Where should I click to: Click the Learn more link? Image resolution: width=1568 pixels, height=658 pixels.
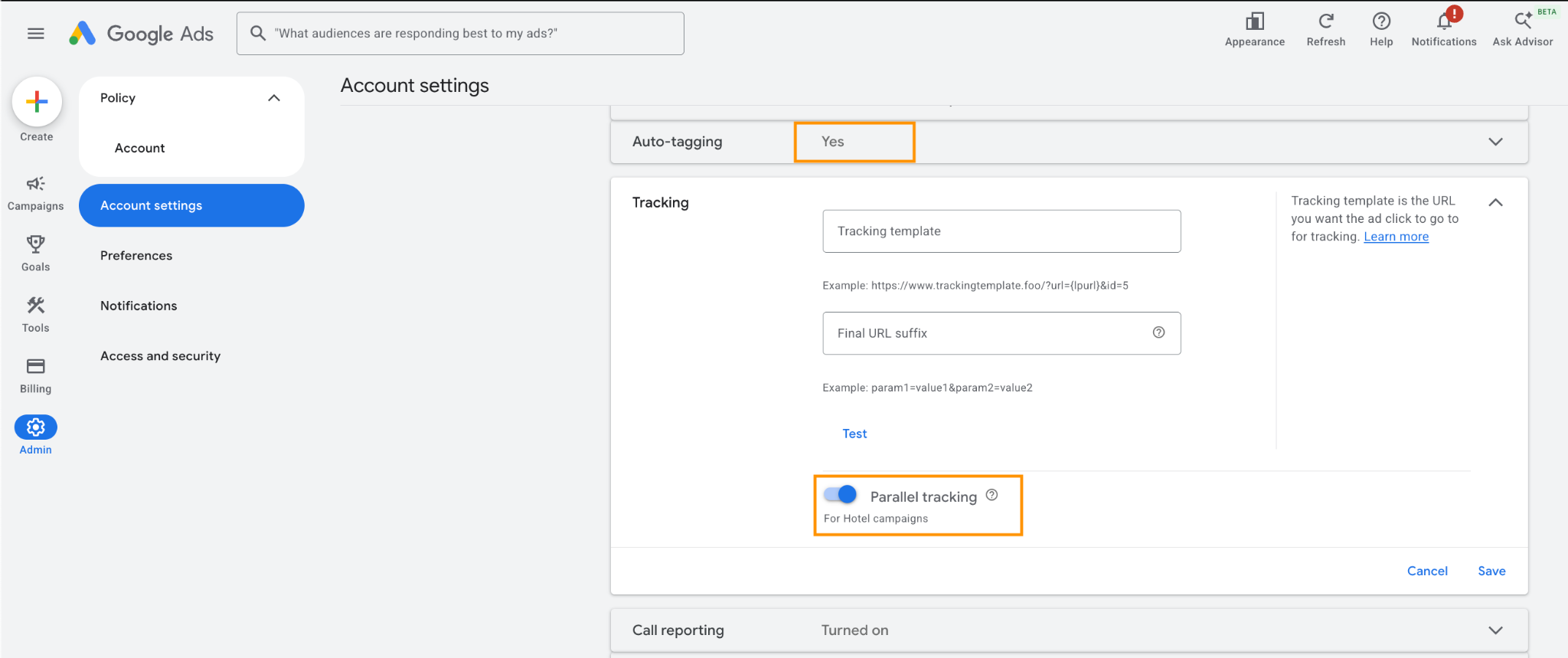coord(1396,237)
